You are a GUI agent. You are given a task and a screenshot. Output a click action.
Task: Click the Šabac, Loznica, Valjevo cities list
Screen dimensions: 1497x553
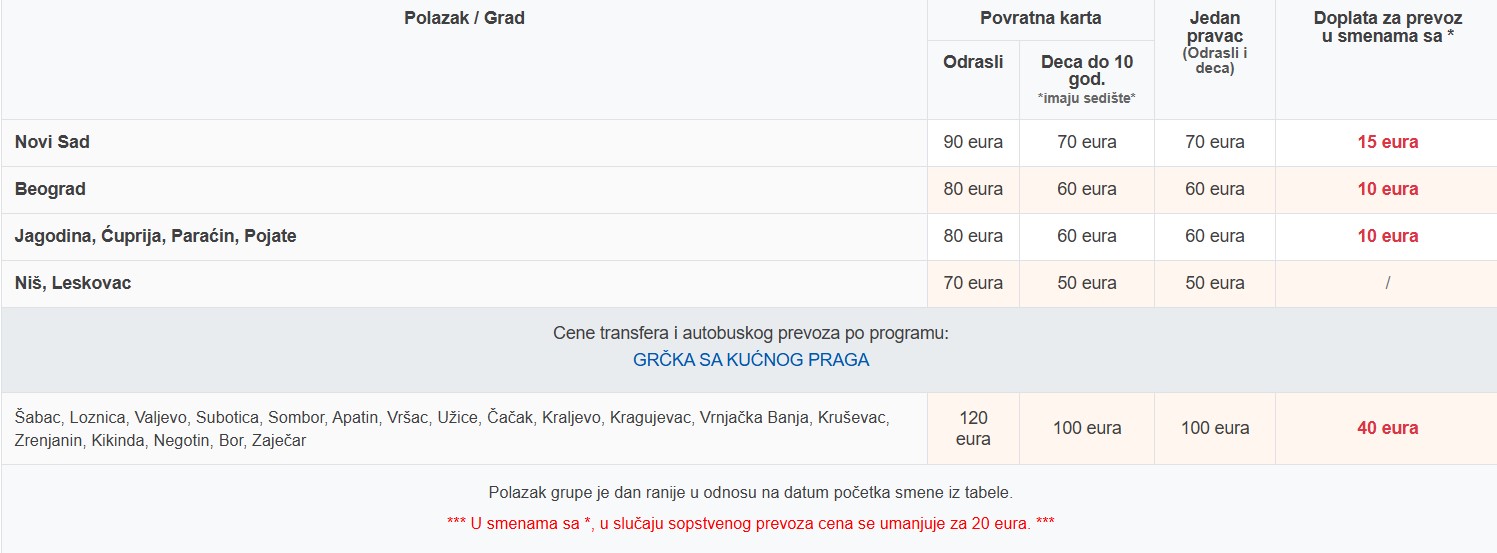click(452, 428)
